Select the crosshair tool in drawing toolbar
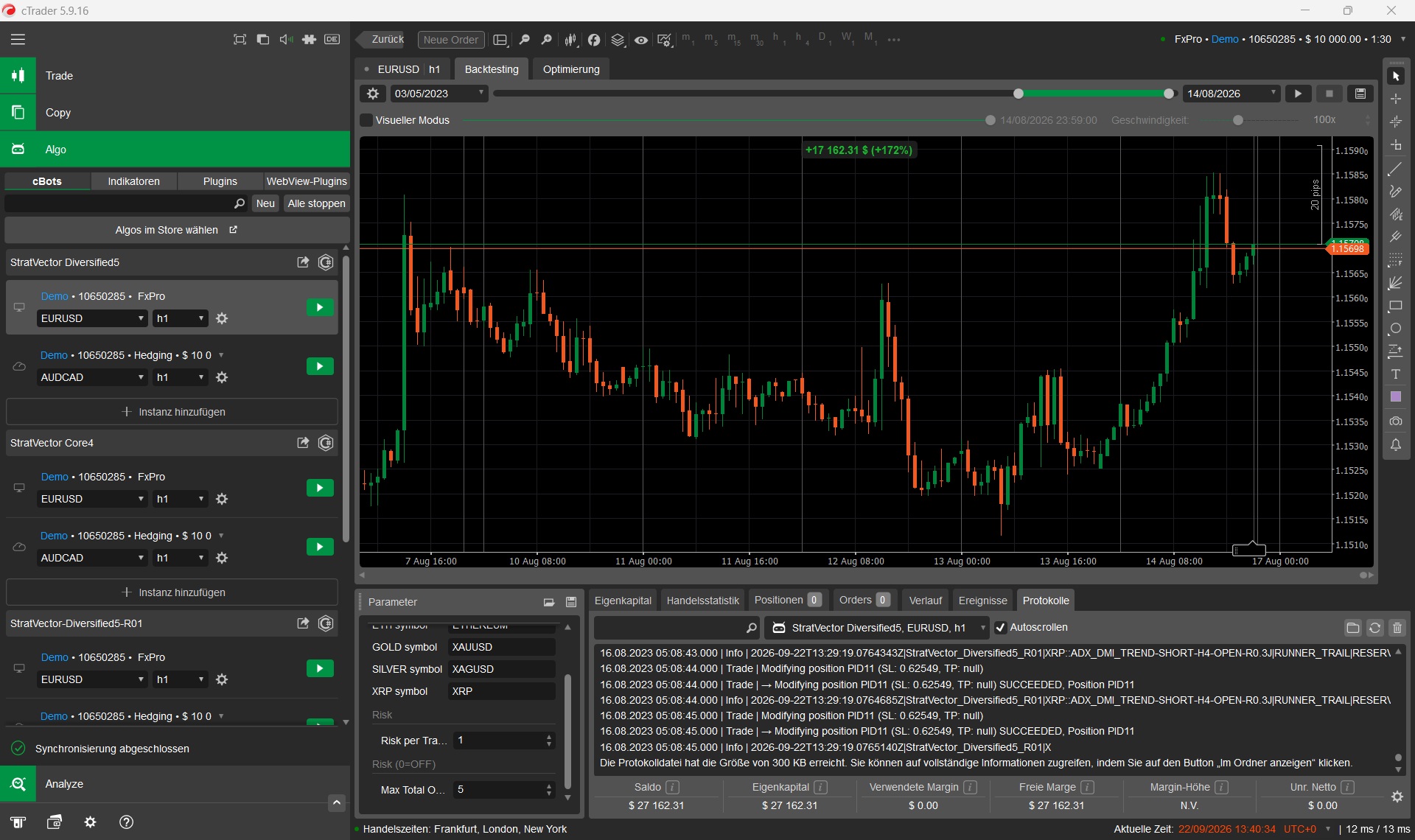Screen dimensions: 1415x840 click(1396, 99)
